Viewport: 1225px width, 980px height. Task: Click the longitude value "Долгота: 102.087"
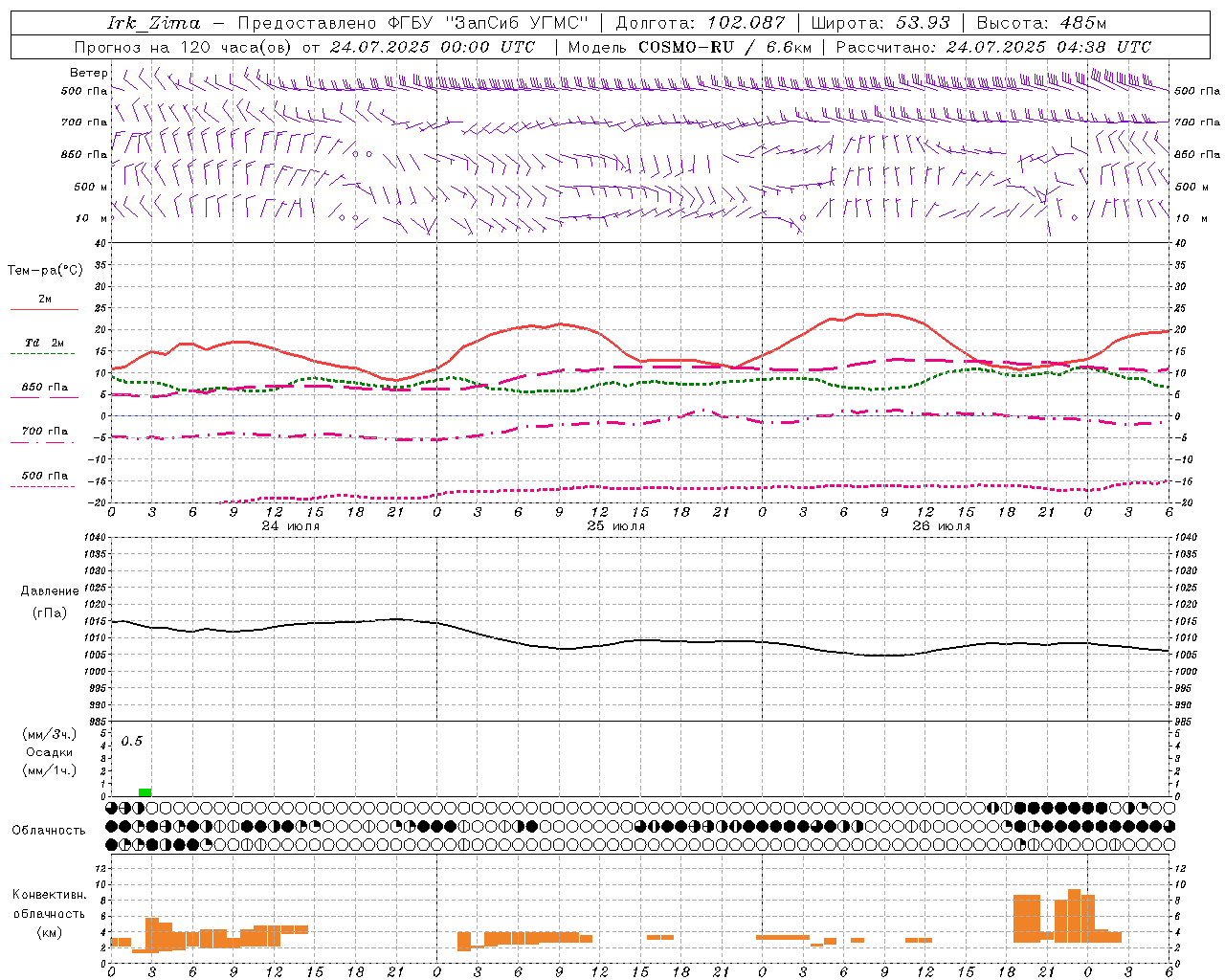tap(700, 23)
